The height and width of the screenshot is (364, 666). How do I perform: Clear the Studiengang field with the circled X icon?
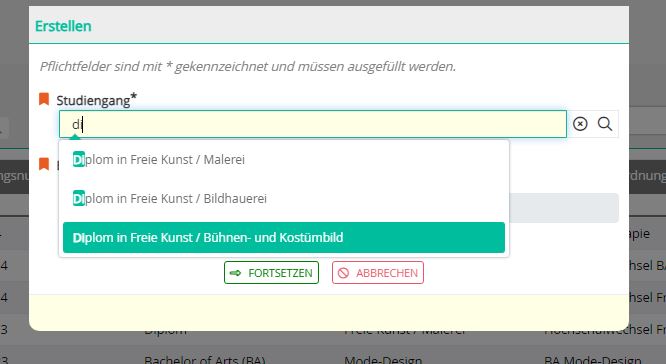point(580,124)
